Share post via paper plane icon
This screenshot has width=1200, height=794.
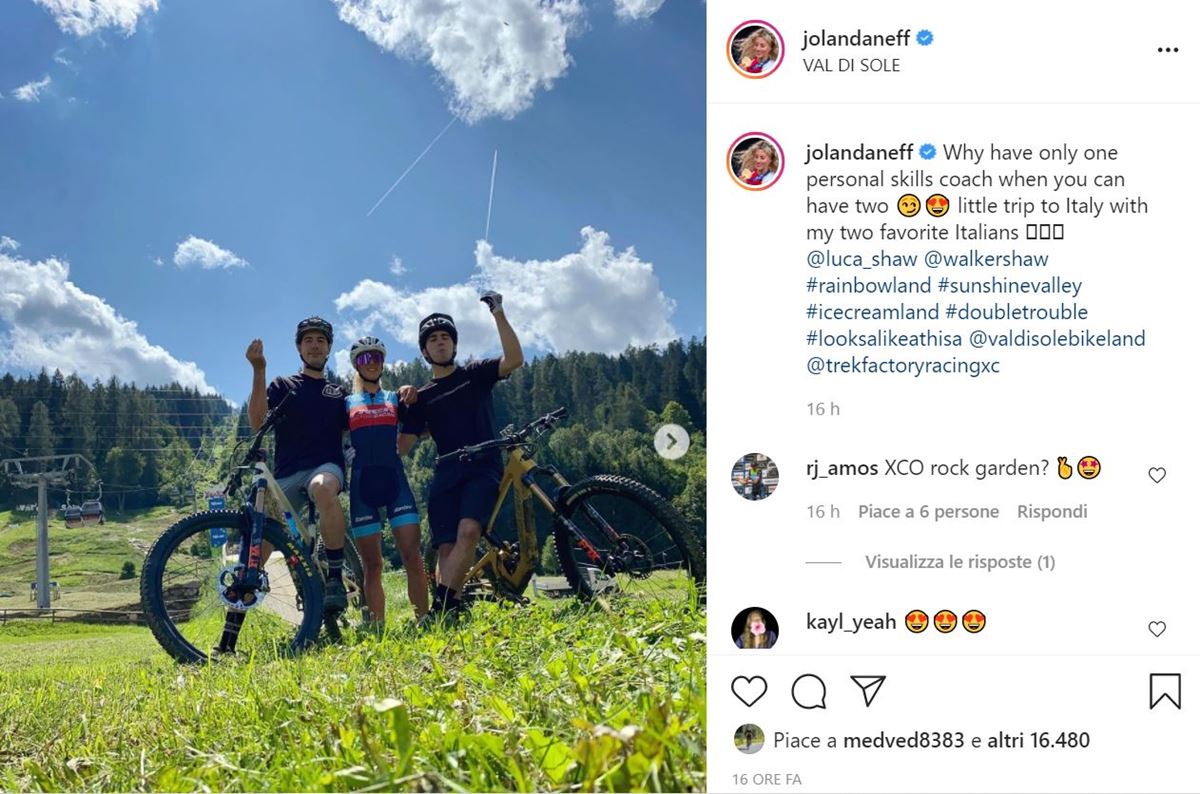[867, 690]
